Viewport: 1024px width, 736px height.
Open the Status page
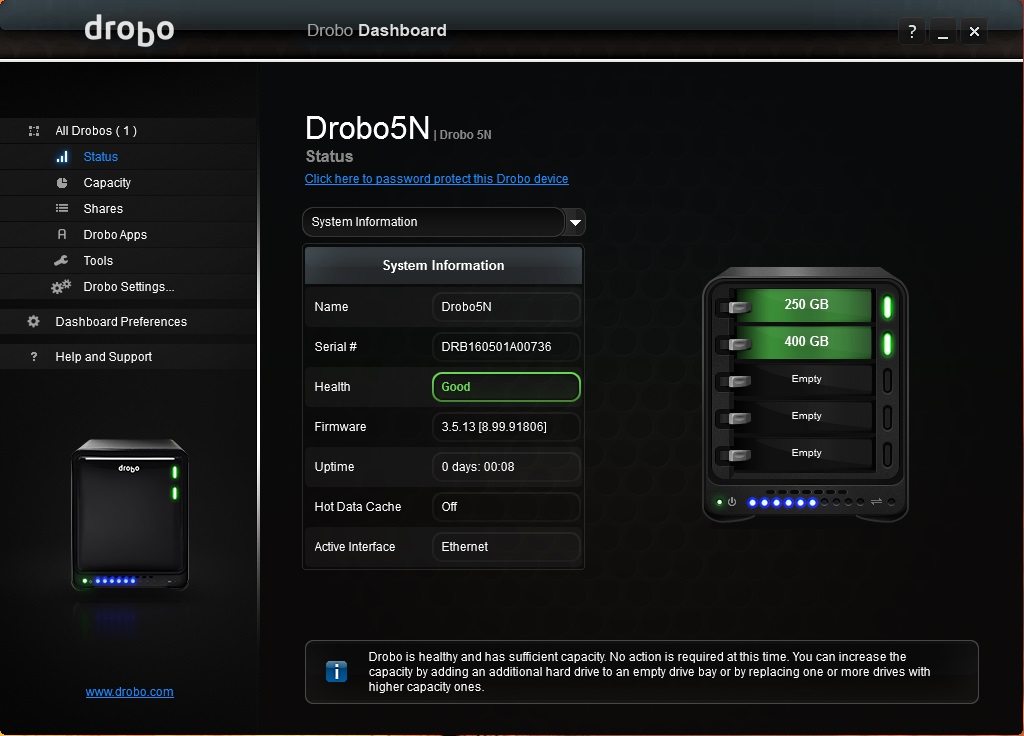[101, 157]
